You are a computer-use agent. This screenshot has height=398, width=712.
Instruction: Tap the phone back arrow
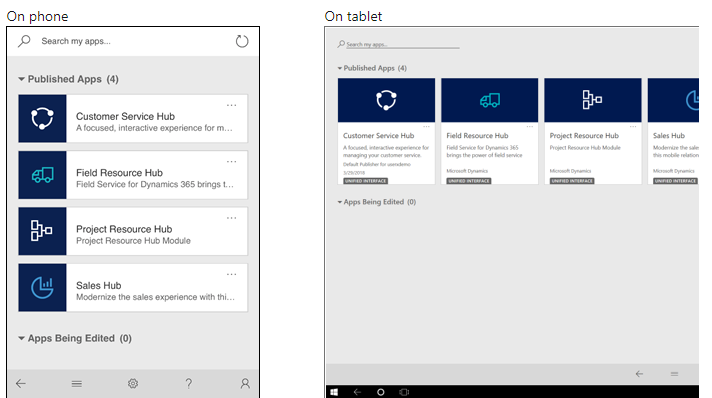21,383
